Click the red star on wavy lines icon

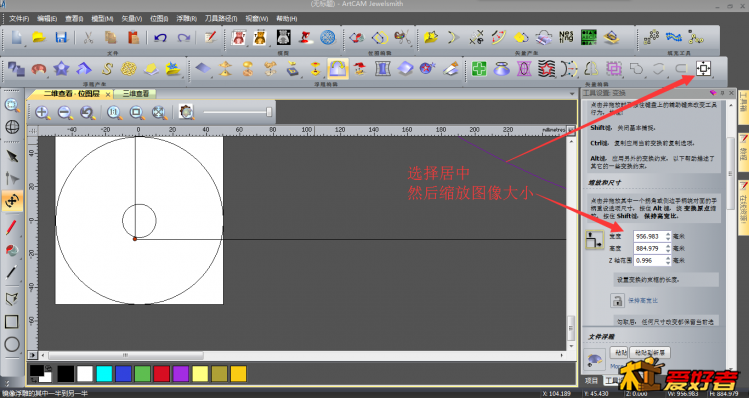click(x=546, y=69)
